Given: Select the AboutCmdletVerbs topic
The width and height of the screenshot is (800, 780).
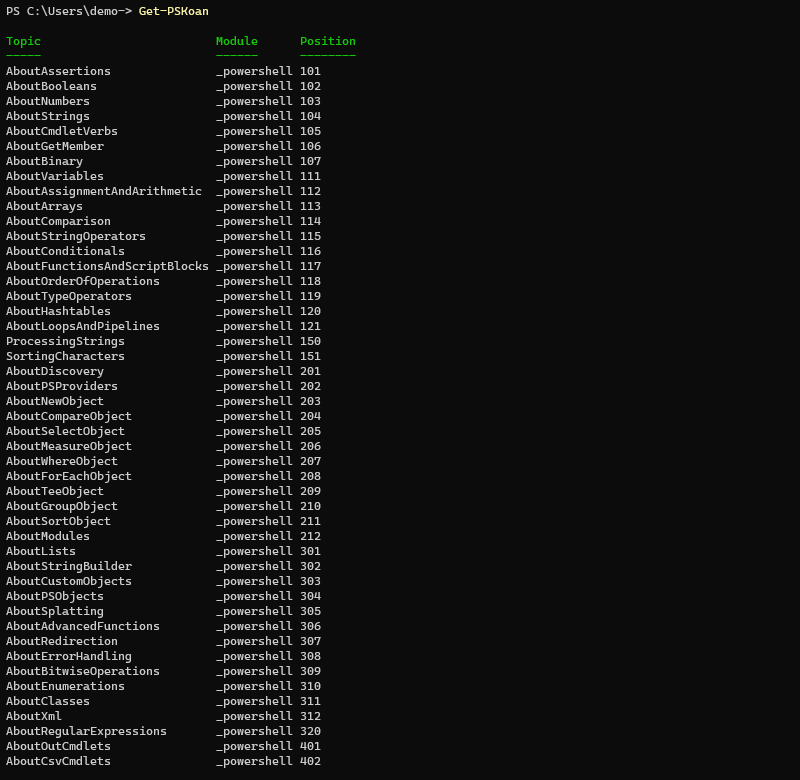Looking at the screenshot, I should pyautogui.click(x=62, y=131).
